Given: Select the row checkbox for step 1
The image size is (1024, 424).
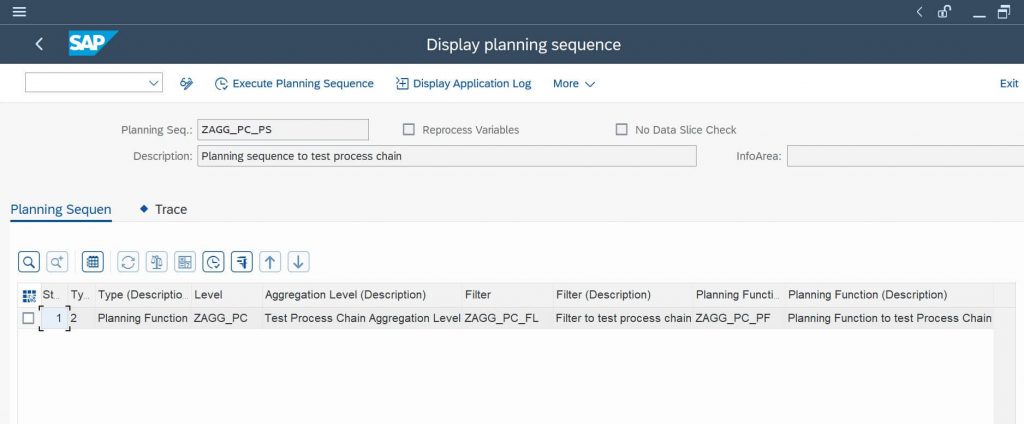Looking at the screenshot, I should pos(28,318).
